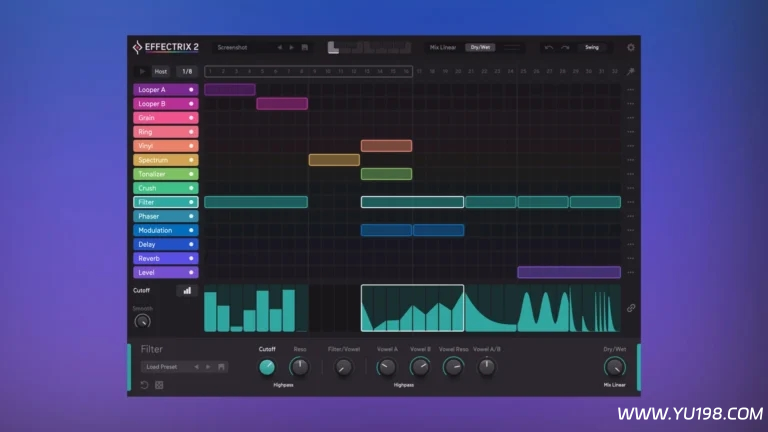768x432 pixels.
Task: Select the Vinyl clip in the sequencer grid
Action: (x=386, y=146)
